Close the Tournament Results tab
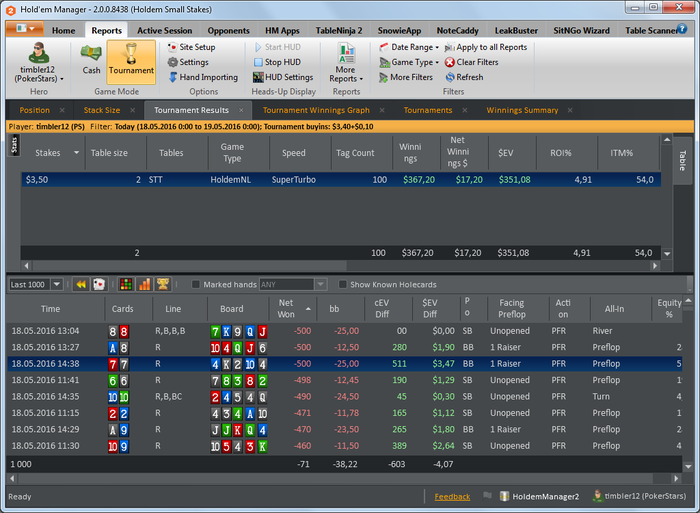Image resolution: width=700 pixels, height=513 pixels. point(241,110)
